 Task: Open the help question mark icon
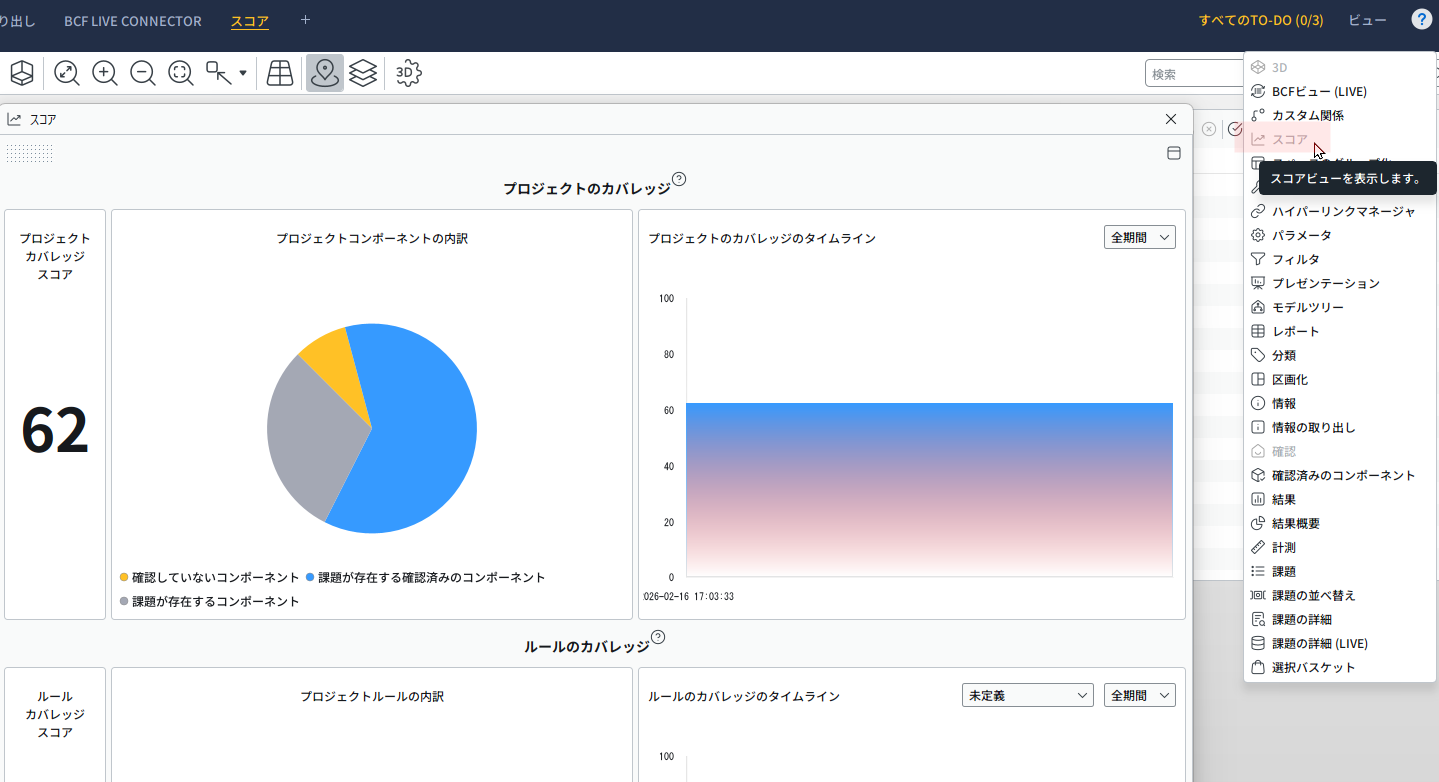coord(1421,20)
